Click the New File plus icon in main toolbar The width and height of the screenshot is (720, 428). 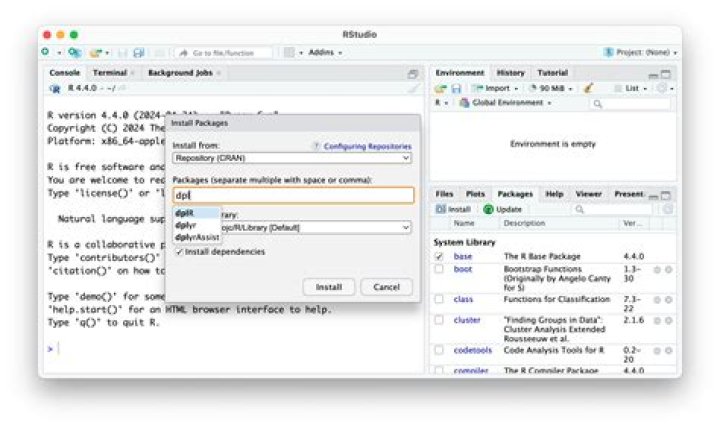45,52
